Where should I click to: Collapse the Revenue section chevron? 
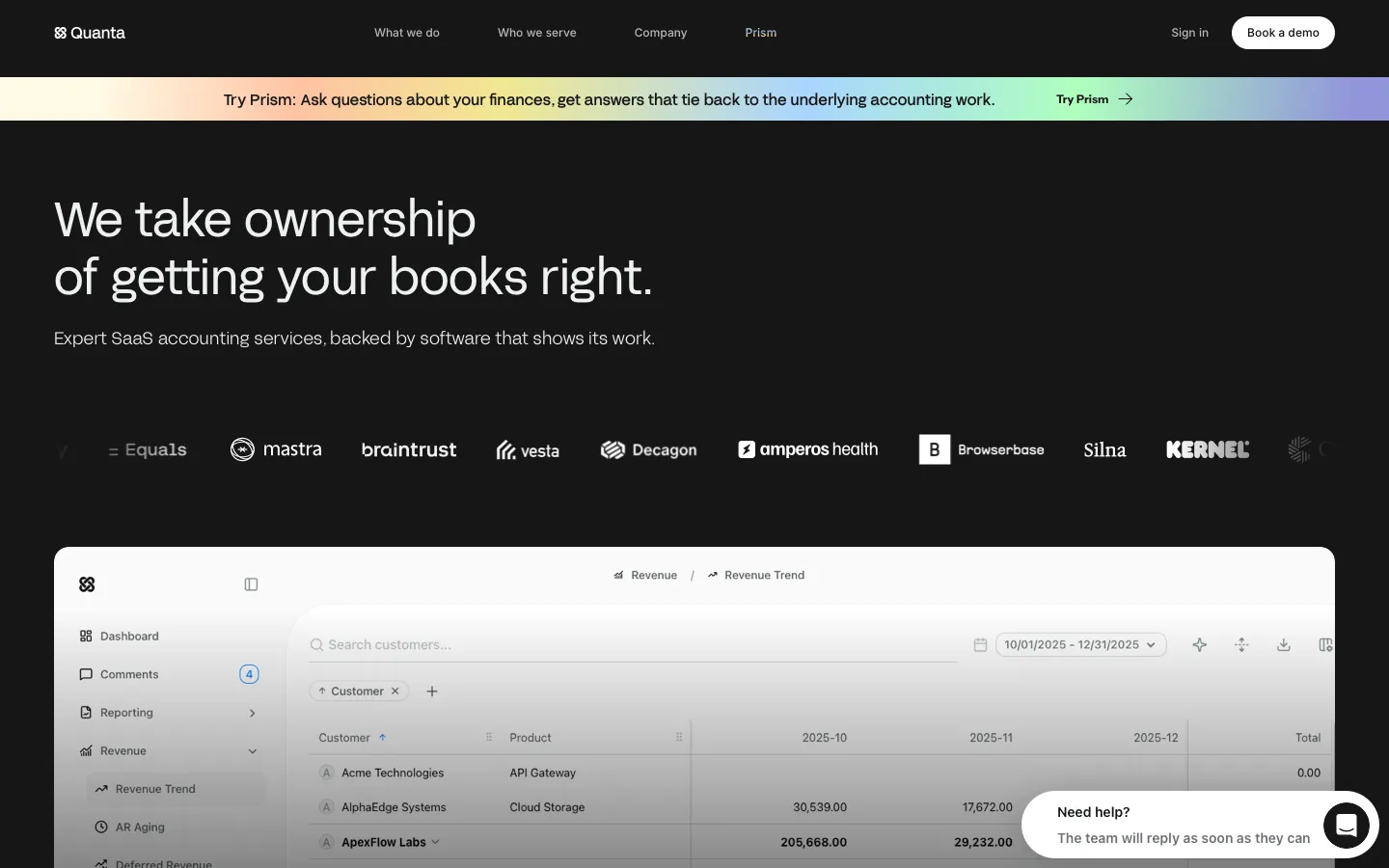pos(252,751)
